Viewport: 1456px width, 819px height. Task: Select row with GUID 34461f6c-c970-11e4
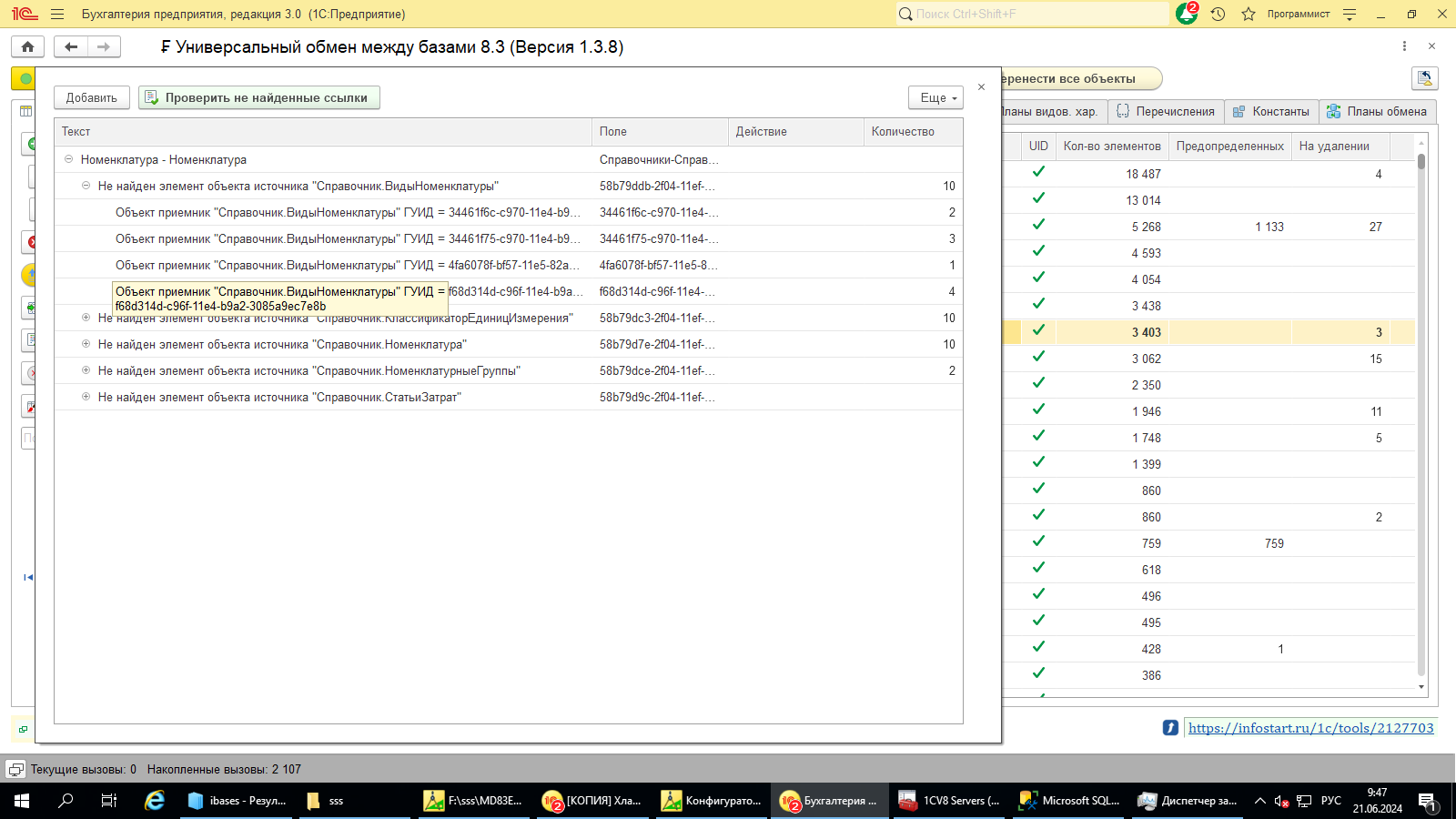click(x=508, y=212)
